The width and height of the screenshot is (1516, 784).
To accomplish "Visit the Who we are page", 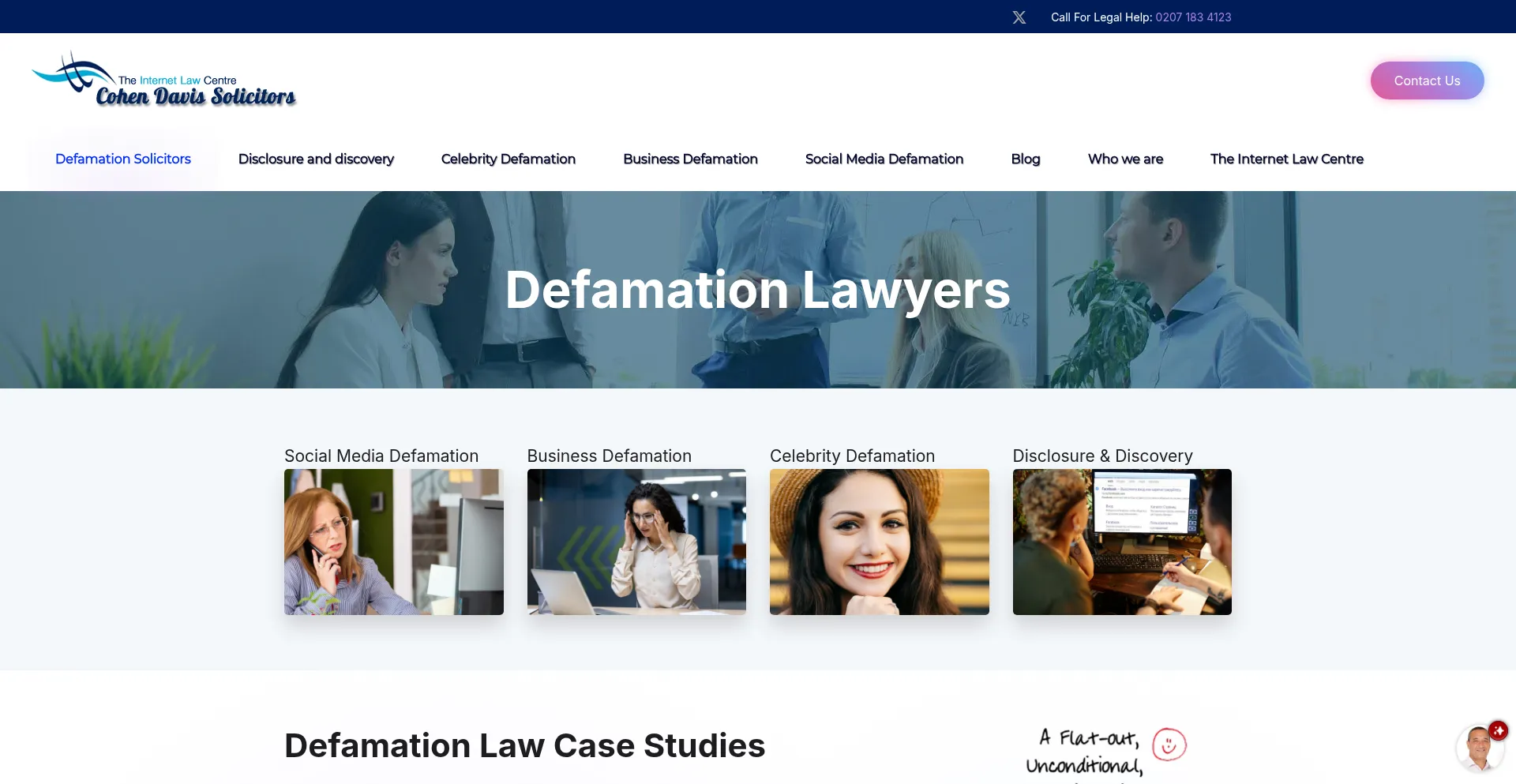I will pos(1125,159).
